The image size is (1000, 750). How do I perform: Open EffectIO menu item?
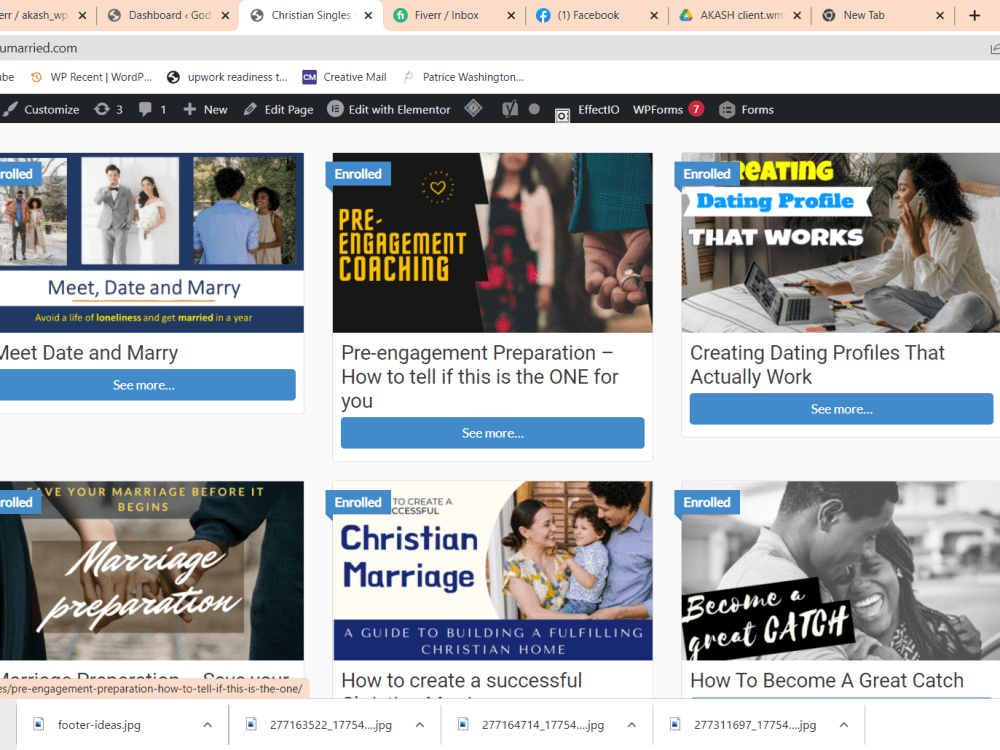[598, 110]
